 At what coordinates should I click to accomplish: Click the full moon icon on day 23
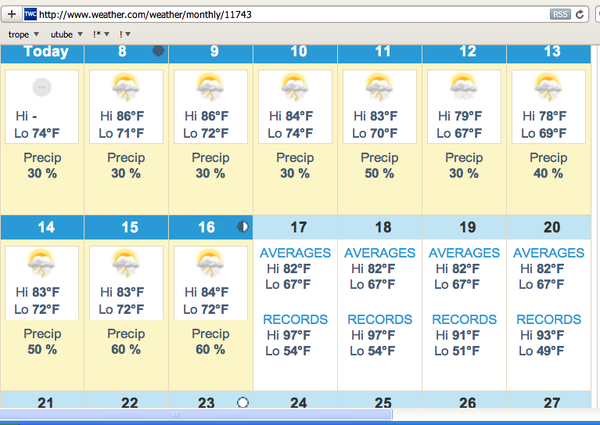click(x=243, y=402)
